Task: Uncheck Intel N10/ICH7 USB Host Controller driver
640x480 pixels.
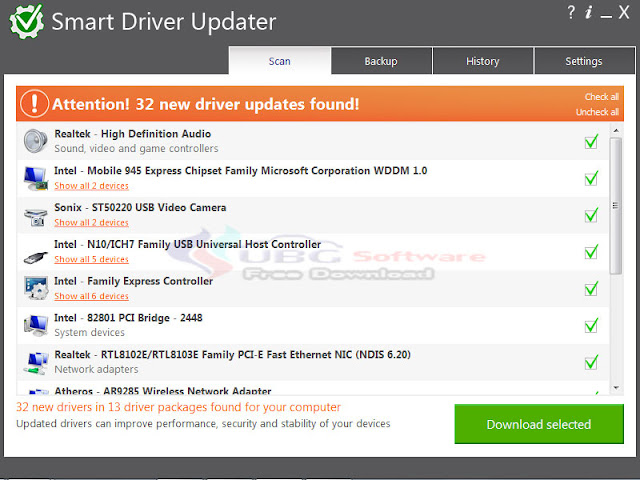Action: tap(591, 251)
